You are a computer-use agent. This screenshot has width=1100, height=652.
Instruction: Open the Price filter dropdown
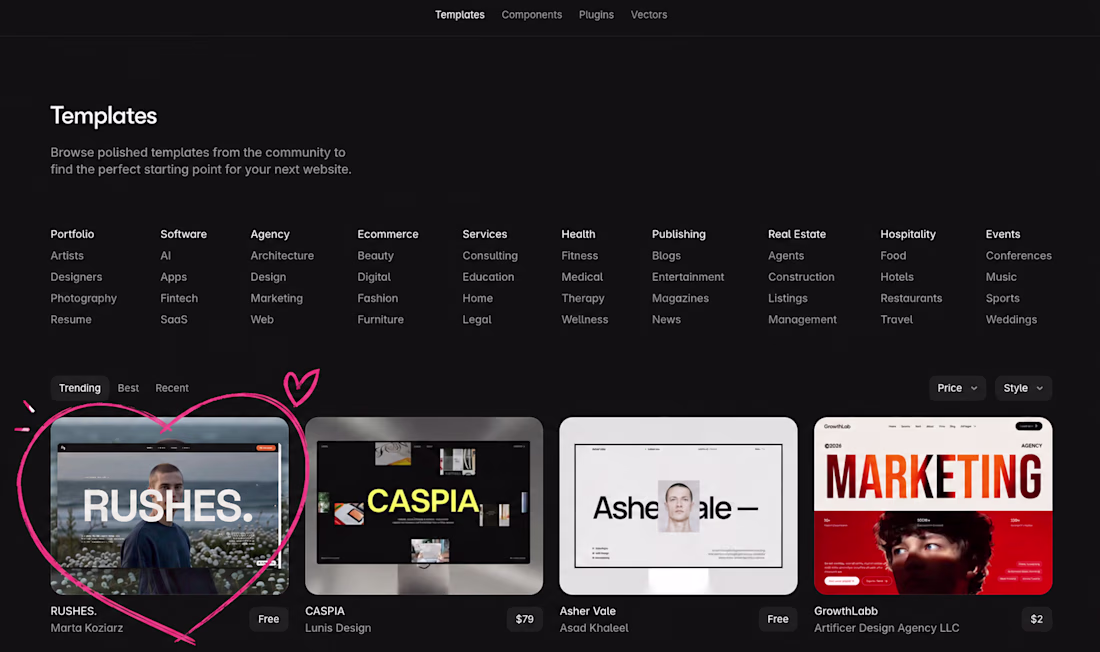tap(957, 388)
